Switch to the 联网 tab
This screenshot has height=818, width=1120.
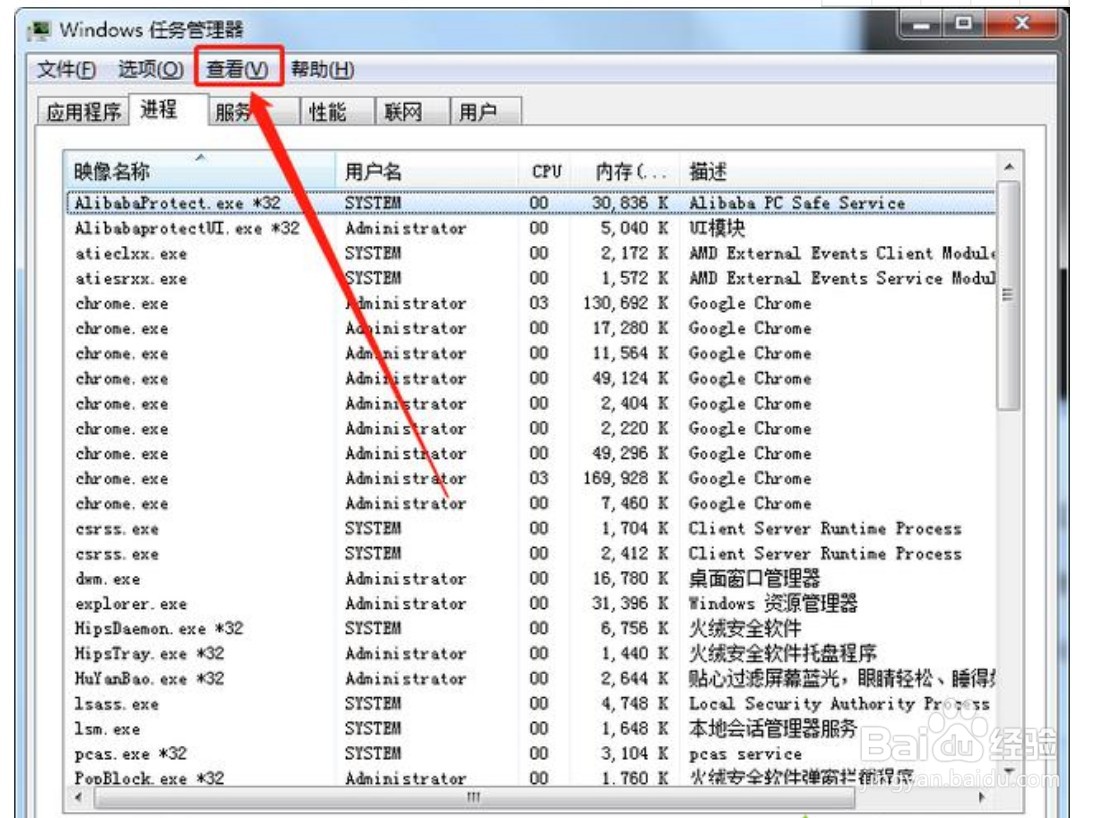[412, 112]
